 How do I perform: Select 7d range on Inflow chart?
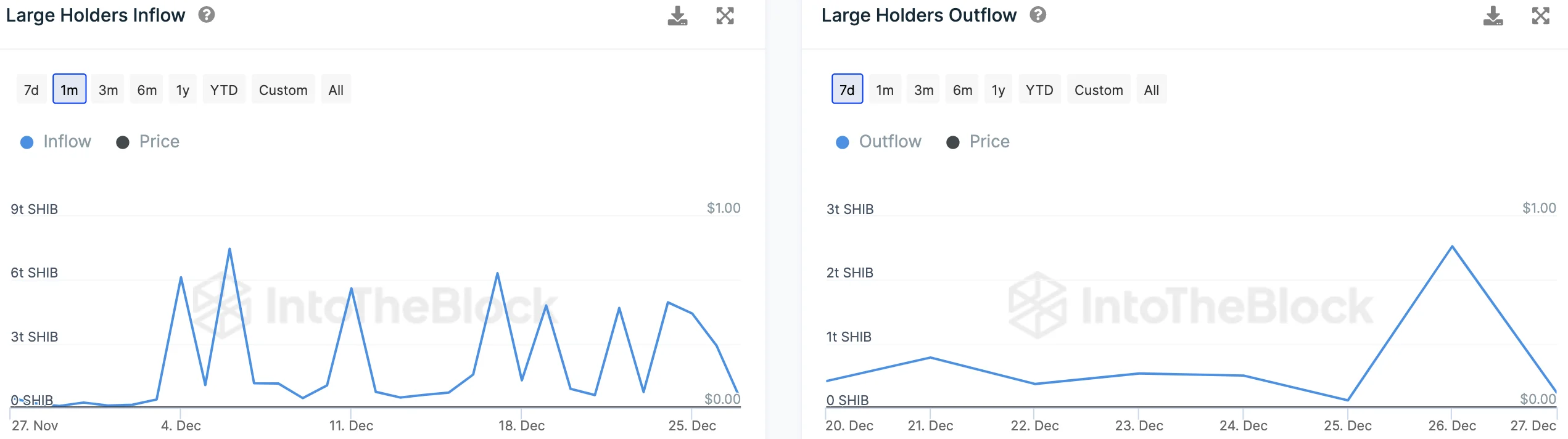point(31,90)
